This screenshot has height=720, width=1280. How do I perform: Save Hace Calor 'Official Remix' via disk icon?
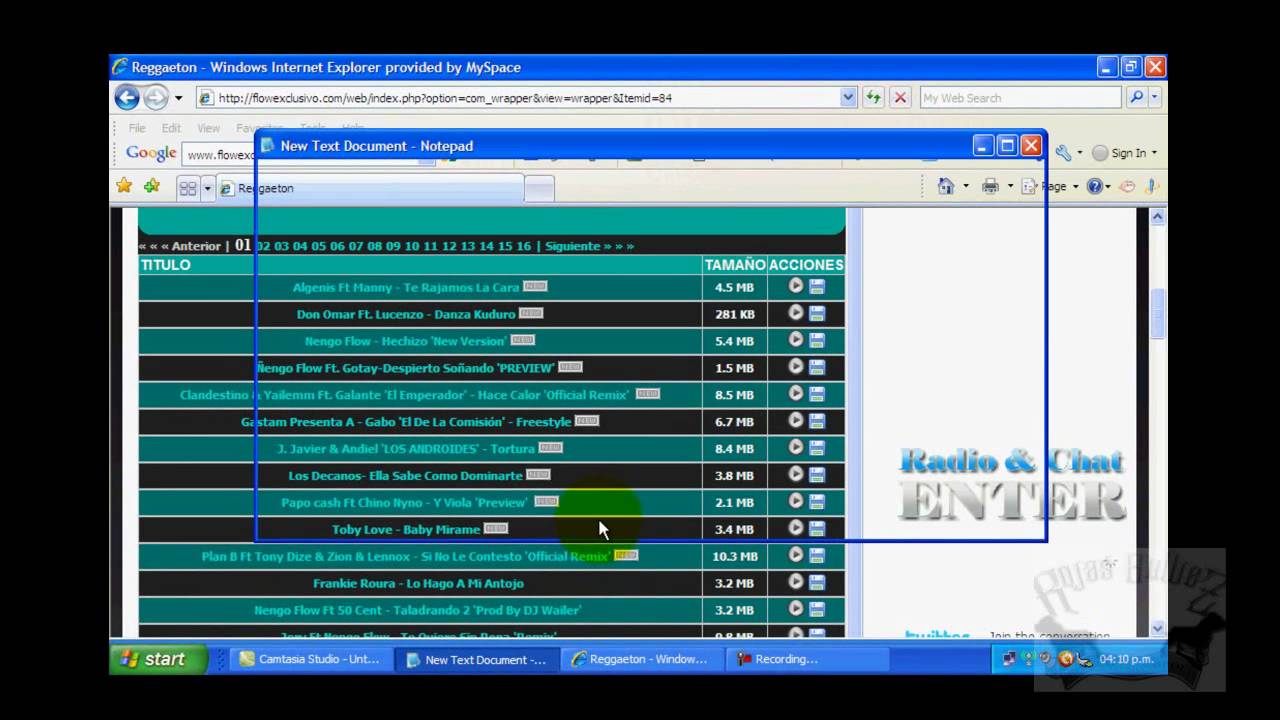817,395
